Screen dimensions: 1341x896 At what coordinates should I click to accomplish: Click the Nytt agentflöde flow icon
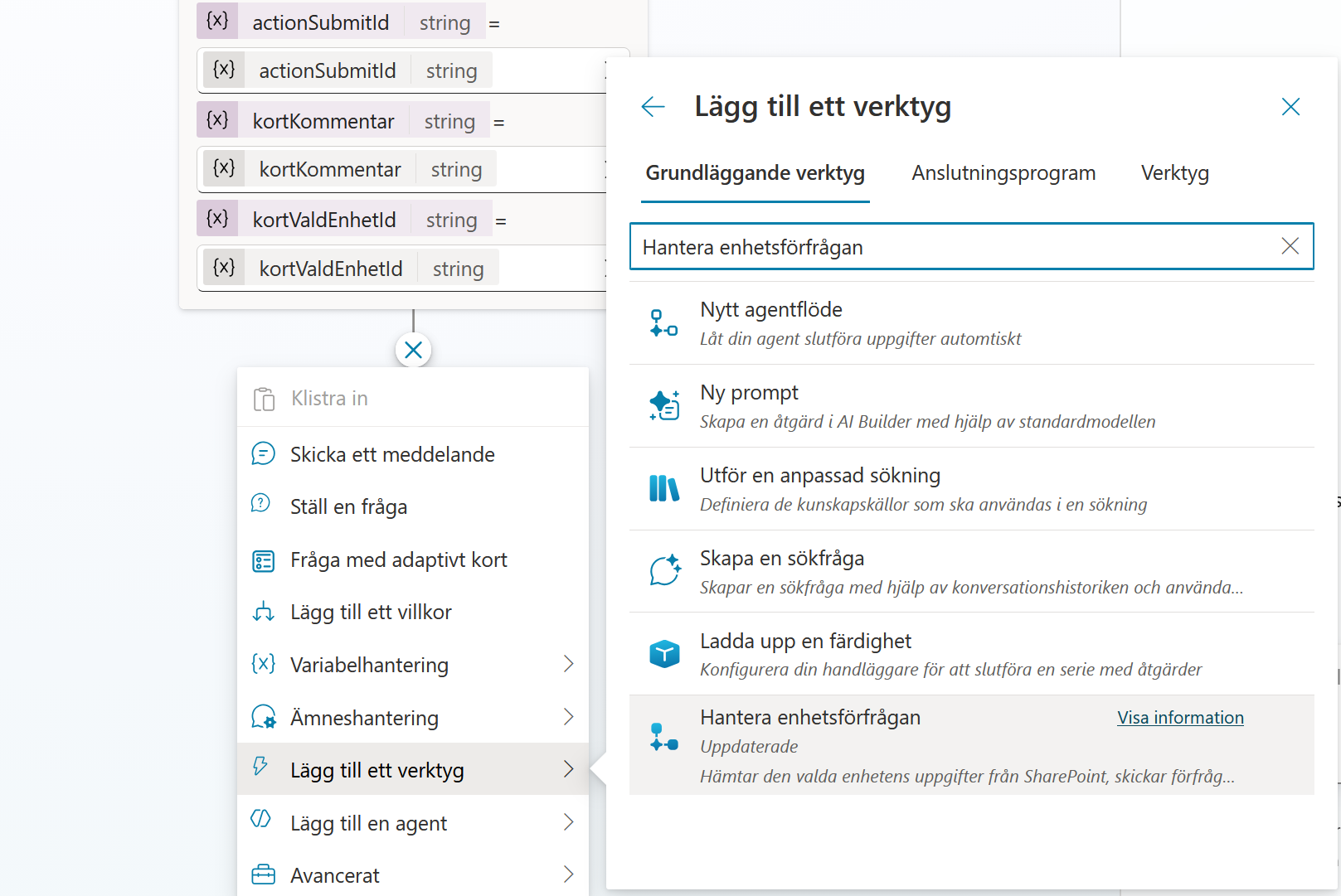tap(663, 323)
